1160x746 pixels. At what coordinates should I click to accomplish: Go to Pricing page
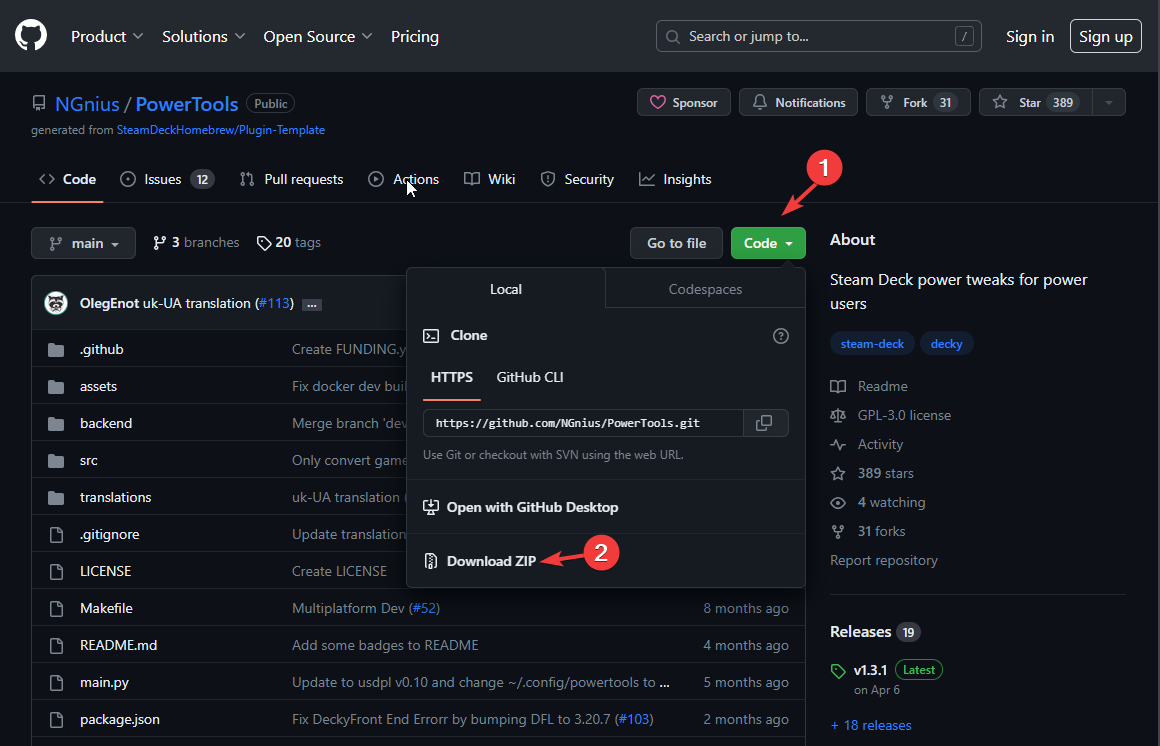click(x=414, y=36)
